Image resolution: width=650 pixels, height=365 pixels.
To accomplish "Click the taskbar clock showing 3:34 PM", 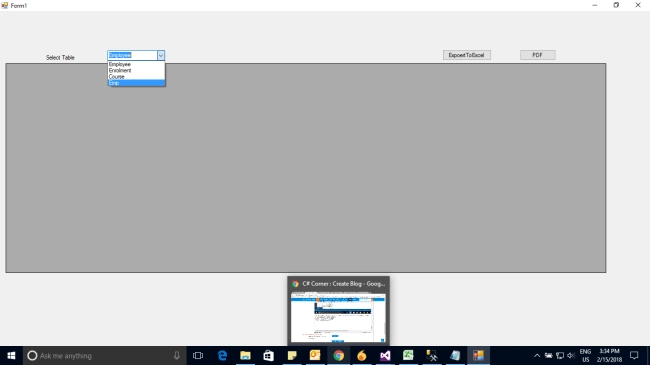I will pyautogui.click(x=609, y=355).
